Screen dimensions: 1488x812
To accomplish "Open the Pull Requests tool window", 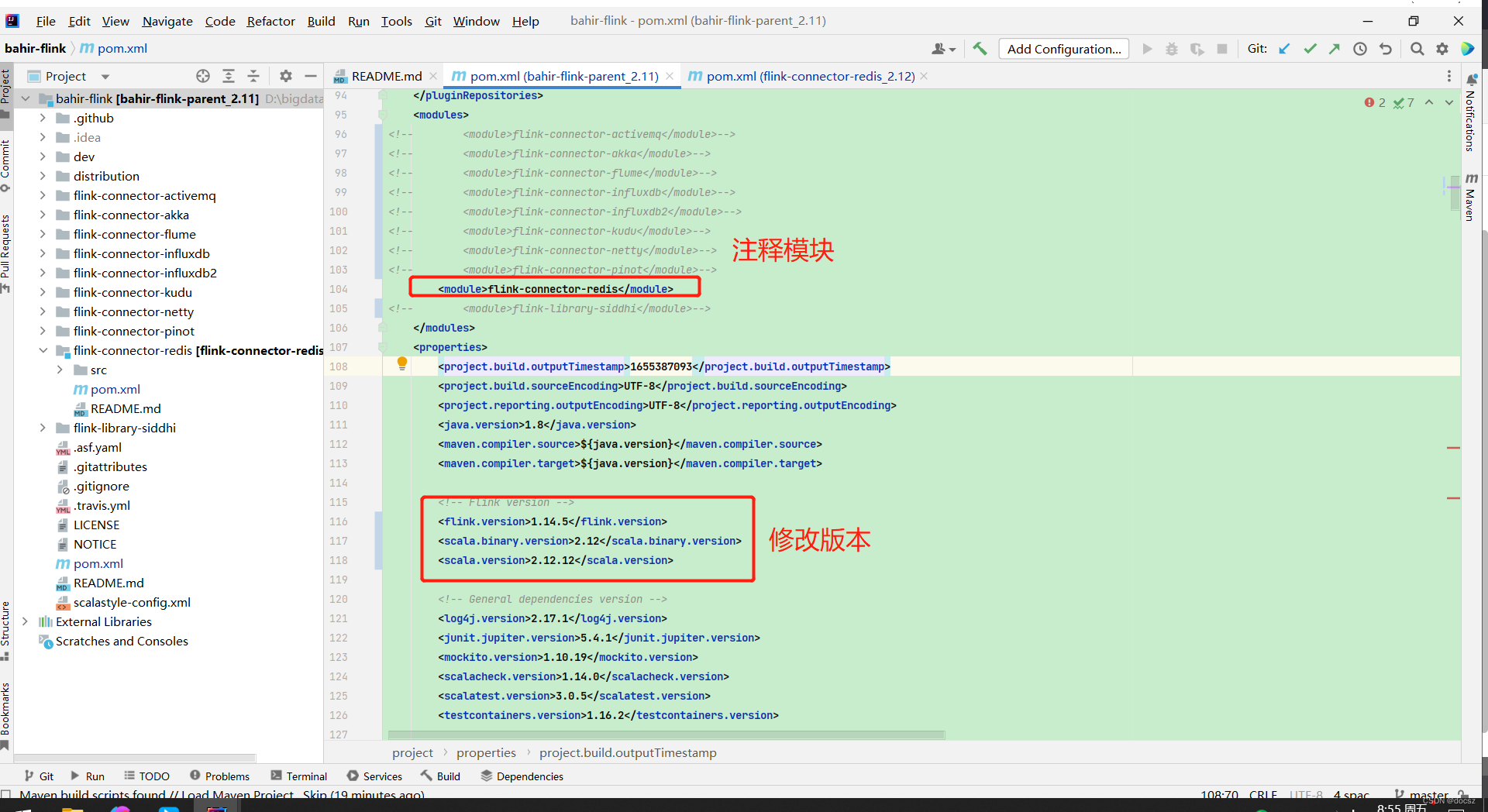I will (5, 253).
